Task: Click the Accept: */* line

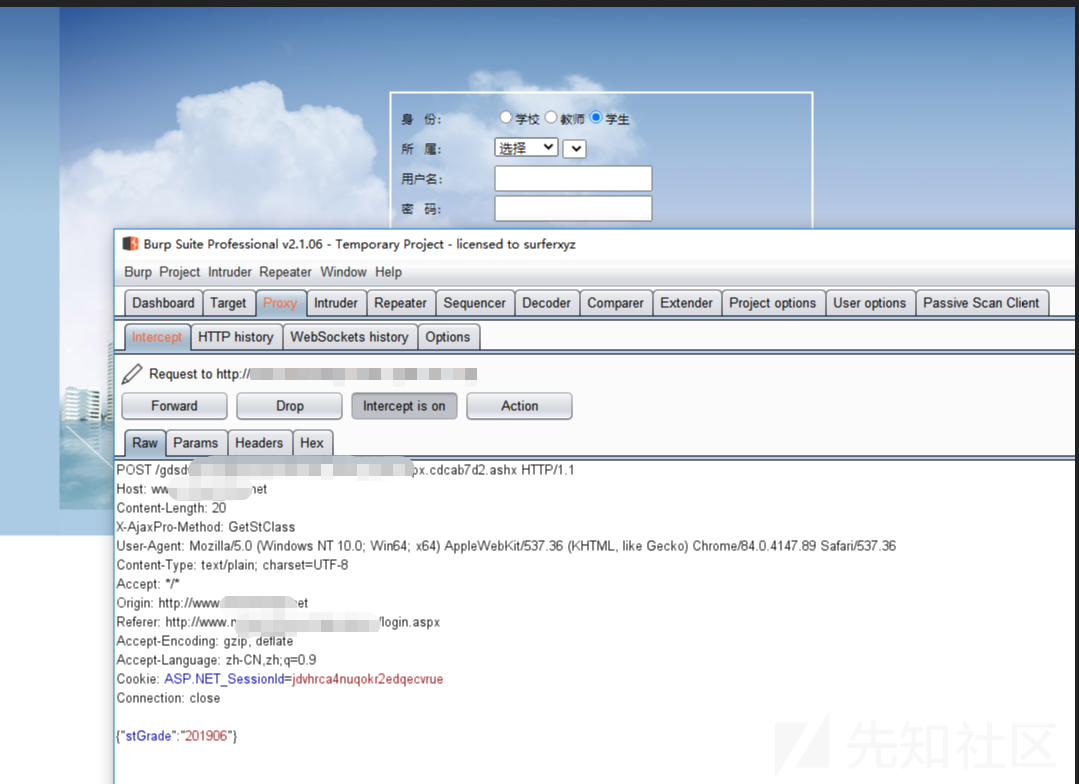Action: [148, 584]
